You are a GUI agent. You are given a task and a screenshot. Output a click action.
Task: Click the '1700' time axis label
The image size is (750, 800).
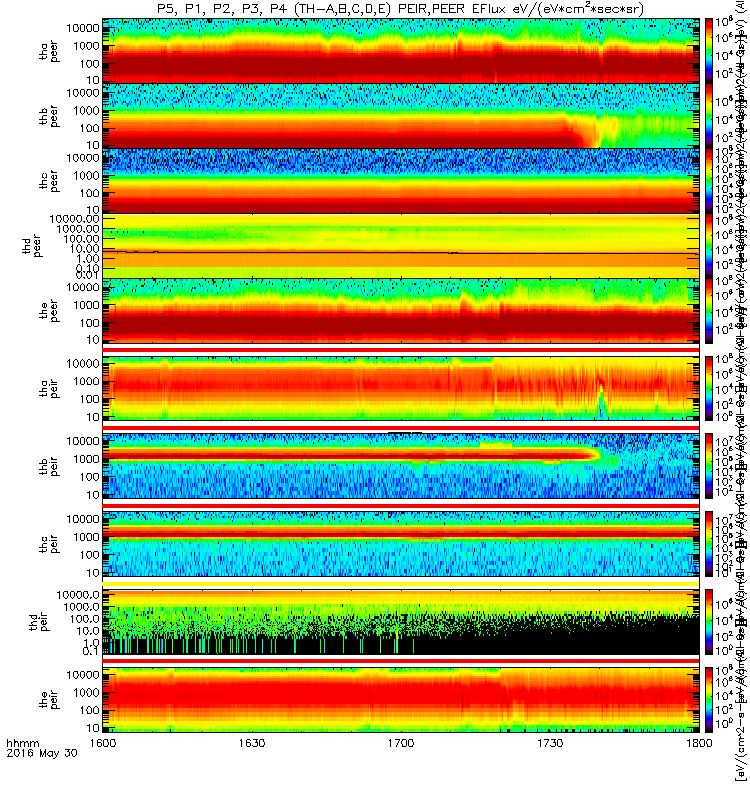pos(401,742)
